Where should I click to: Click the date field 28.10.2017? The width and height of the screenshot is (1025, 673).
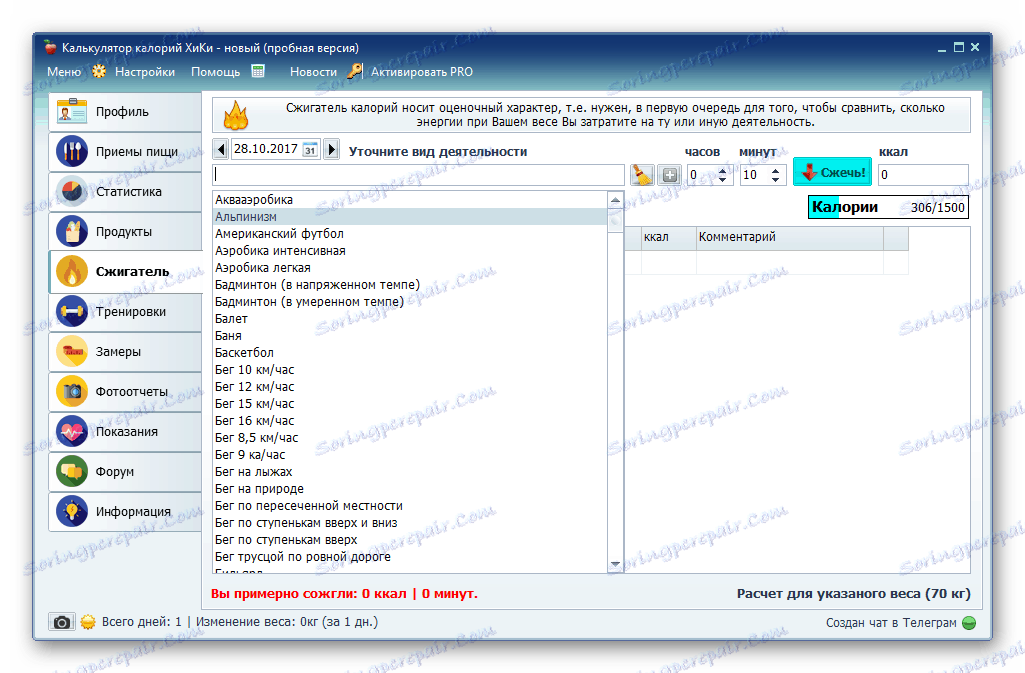coord(265,149)
